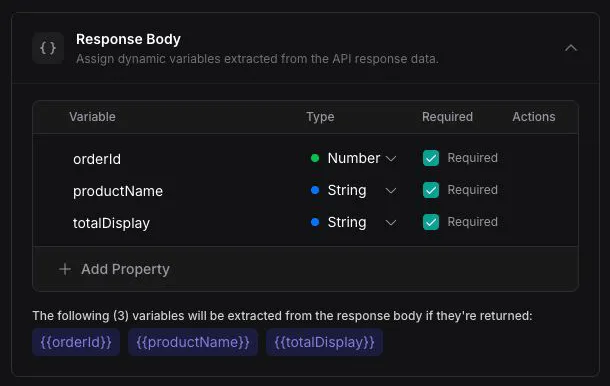Edit the totalDisplay variable name field
This screenshot has width=610, height=386.
[x=111, y=223]
